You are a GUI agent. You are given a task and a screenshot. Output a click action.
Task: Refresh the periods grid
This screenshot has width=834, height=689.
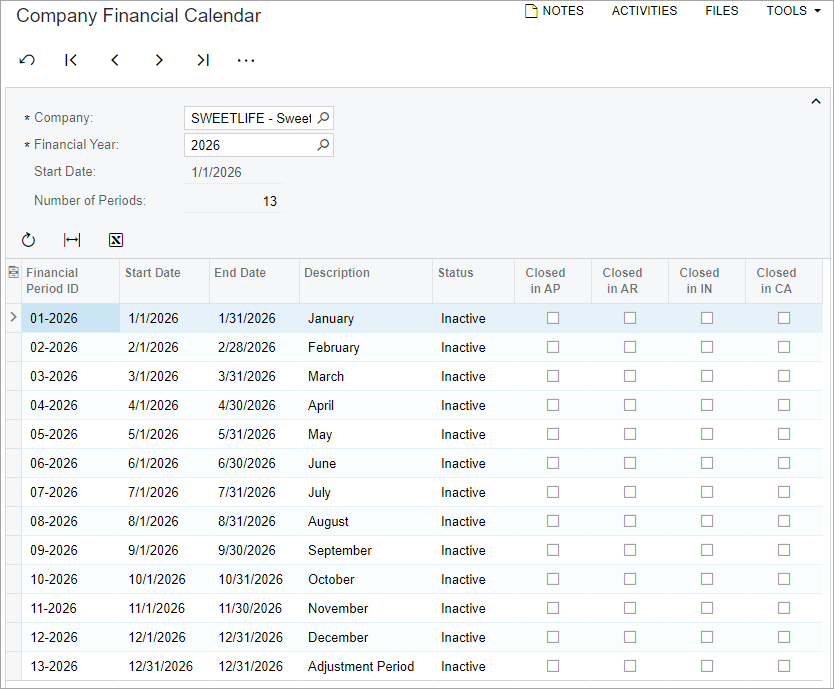pos(28,240)
